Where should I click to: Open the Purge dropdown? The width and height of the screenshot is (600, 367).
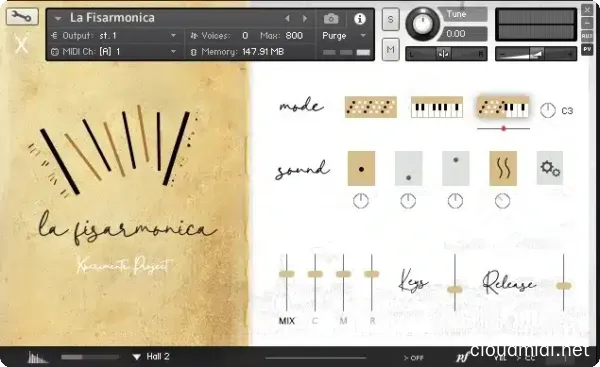[x=344, y=36]
